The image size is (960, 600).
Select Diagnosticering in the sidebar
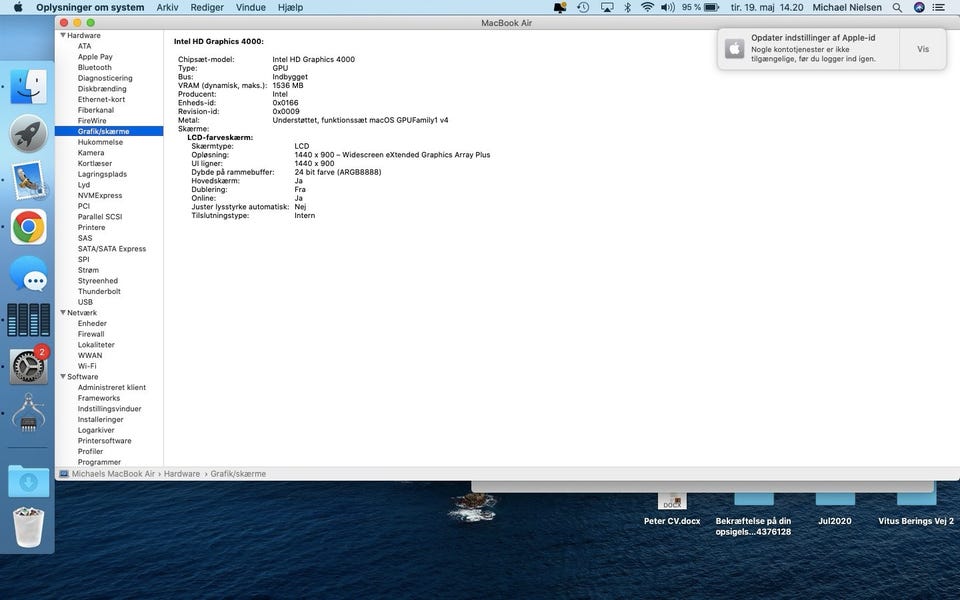(105, 78)
